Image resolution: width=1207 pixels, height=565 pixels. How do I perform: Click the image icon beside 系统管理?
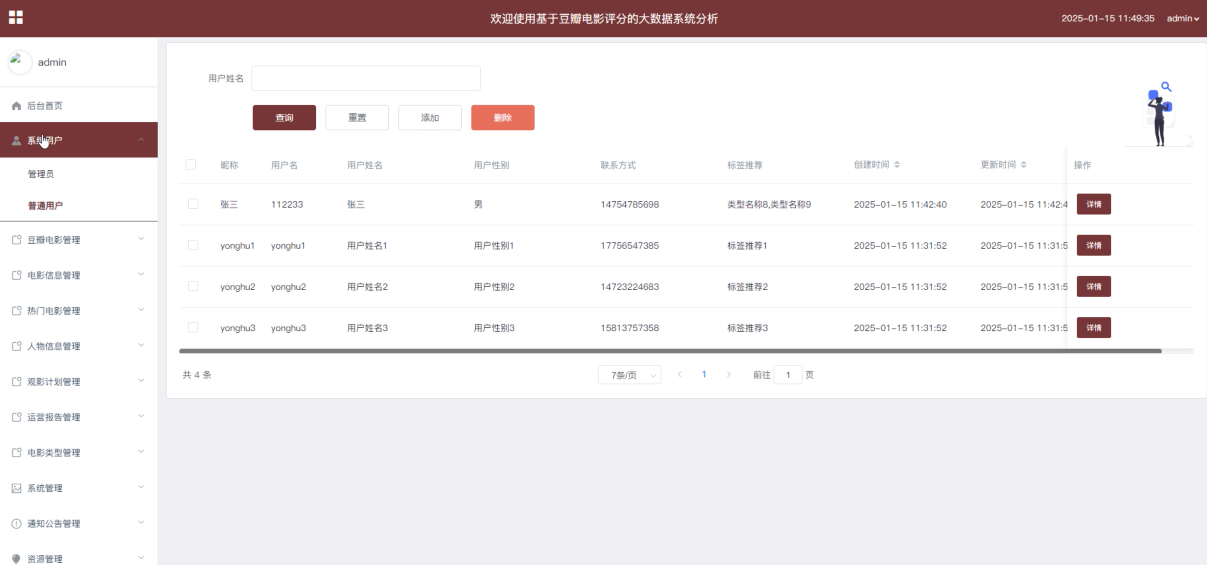pos(16,488)
